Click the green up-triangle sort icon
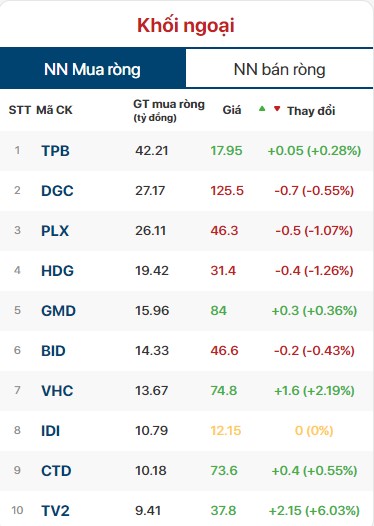The image size is (374, 526). tap(262, 108)
